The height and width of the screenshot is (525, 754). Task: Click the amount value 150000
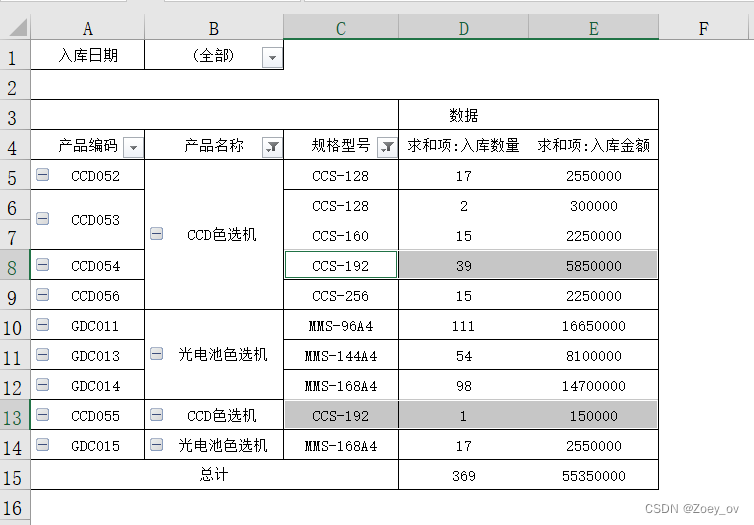pos(593,415)
